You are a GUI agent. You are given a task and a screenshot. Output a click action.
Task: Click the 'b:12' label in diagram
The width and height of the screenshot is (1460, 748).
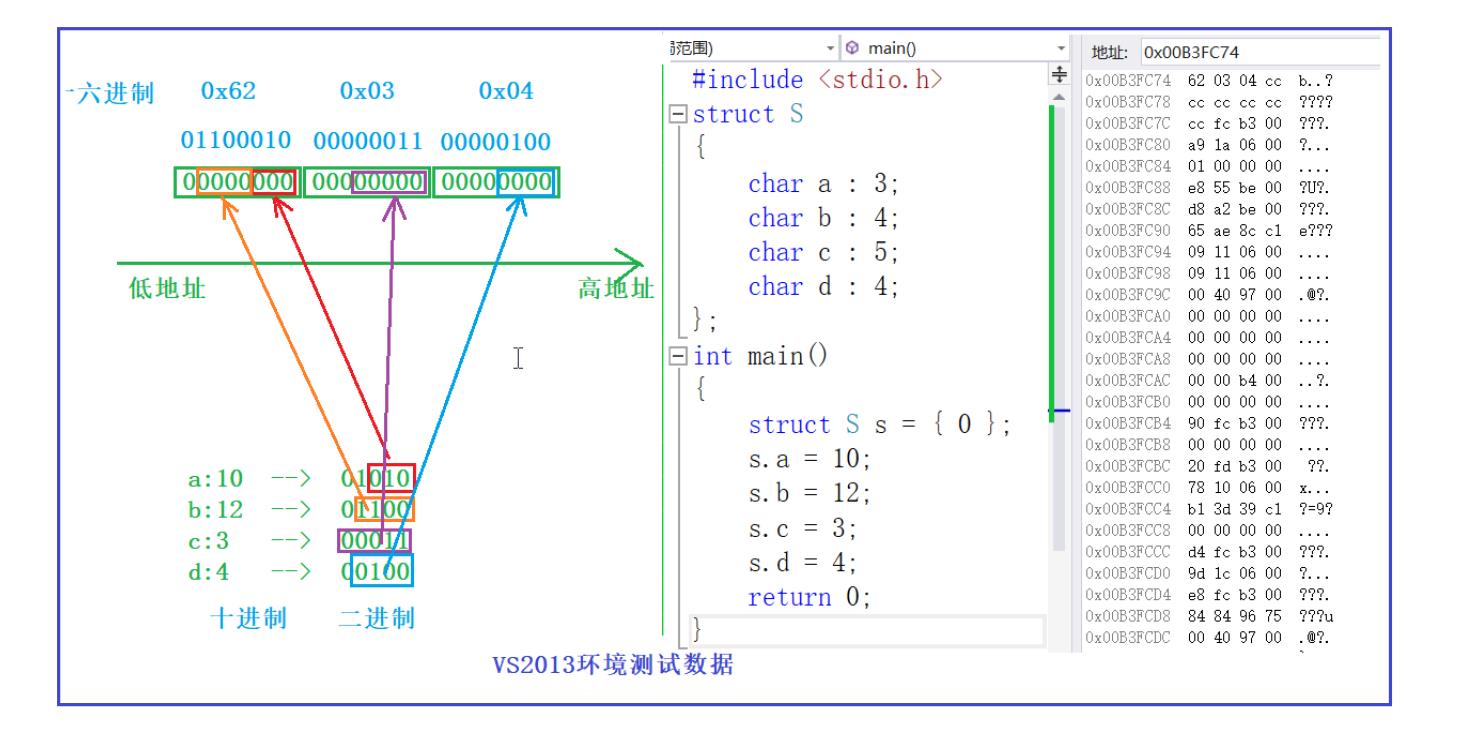pyautogui.click(x=215, y=509)
